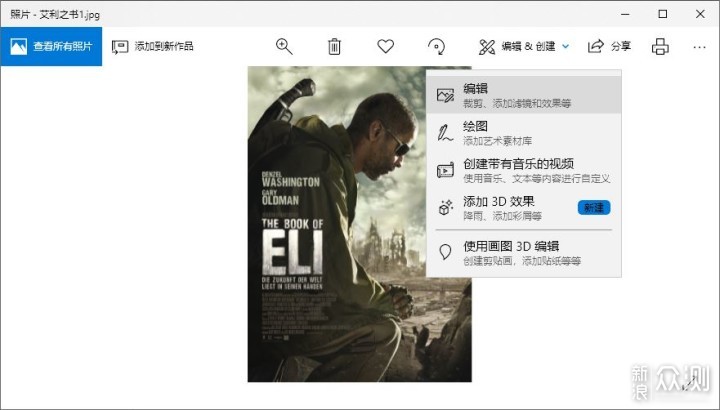Delete photo with trash can icon
720x410 pixels.
pos(334,46)
